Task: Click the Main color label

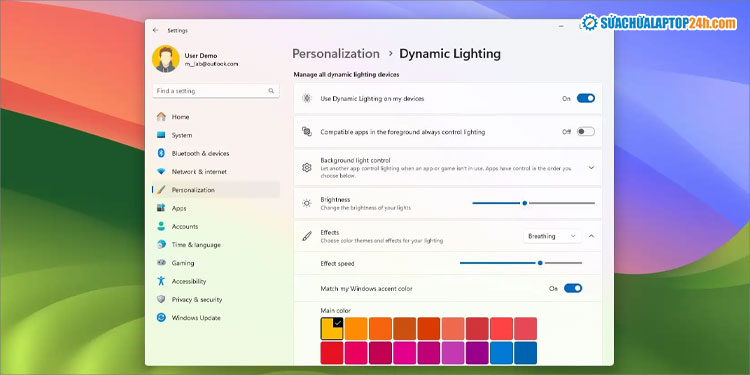Action: (x=335, y=310)
